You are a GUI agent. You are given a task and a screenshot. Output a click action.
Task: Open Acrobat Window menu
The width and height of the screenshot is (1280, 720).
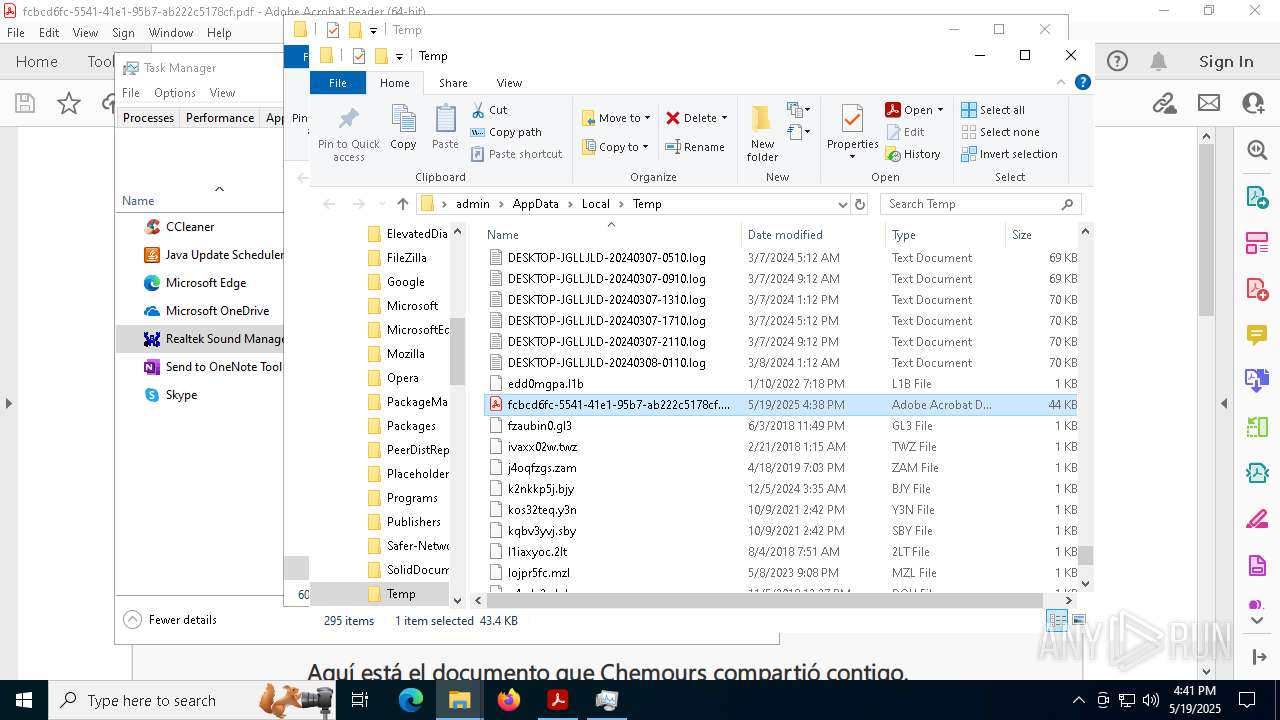click(171, 33)
